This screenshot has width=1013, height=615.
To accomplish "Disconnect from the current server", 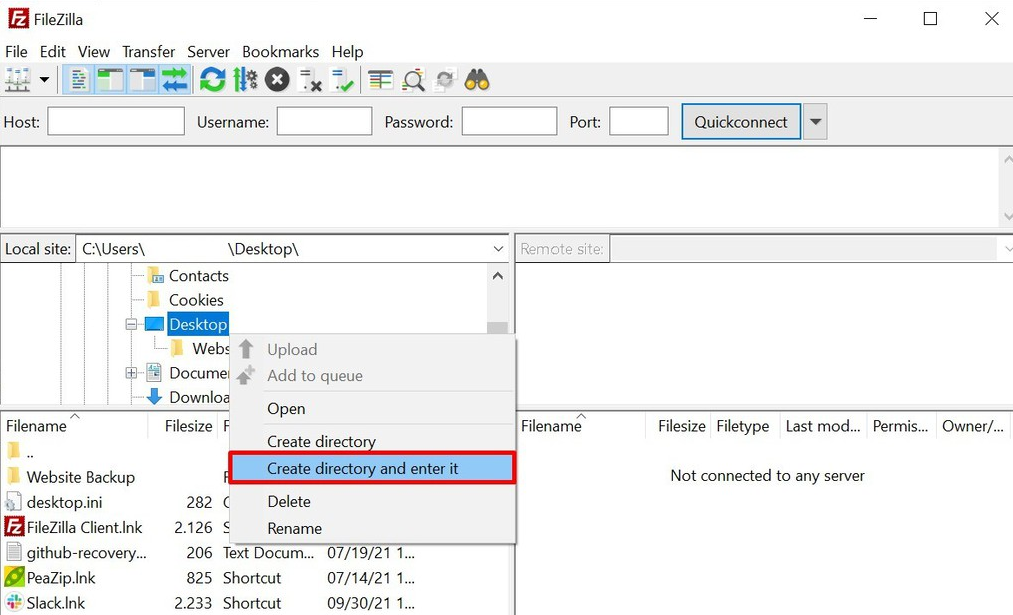I will [311, 79].
